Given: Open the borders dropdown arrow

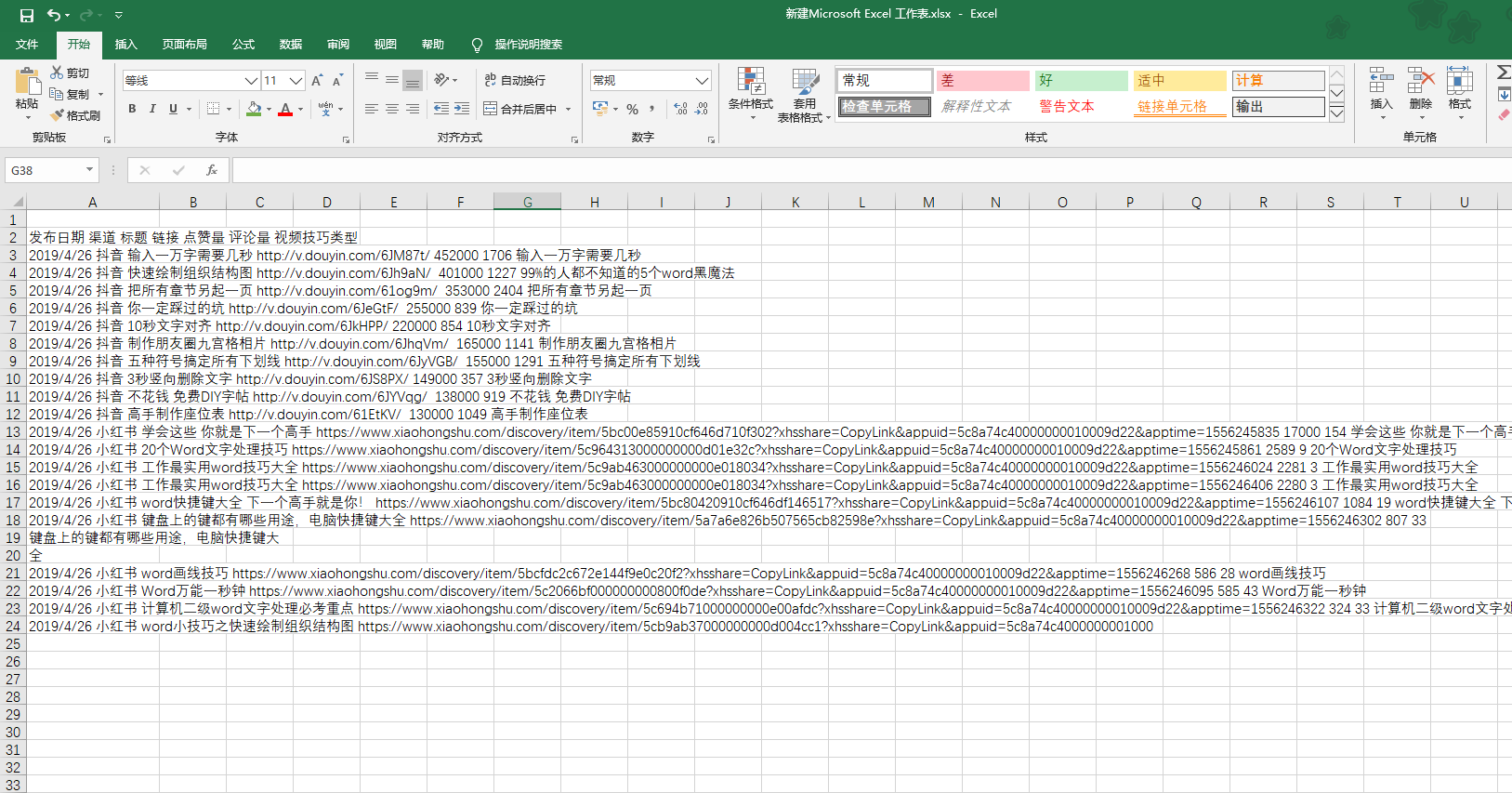Looking at the screenshot, I should tap(229, 109).
